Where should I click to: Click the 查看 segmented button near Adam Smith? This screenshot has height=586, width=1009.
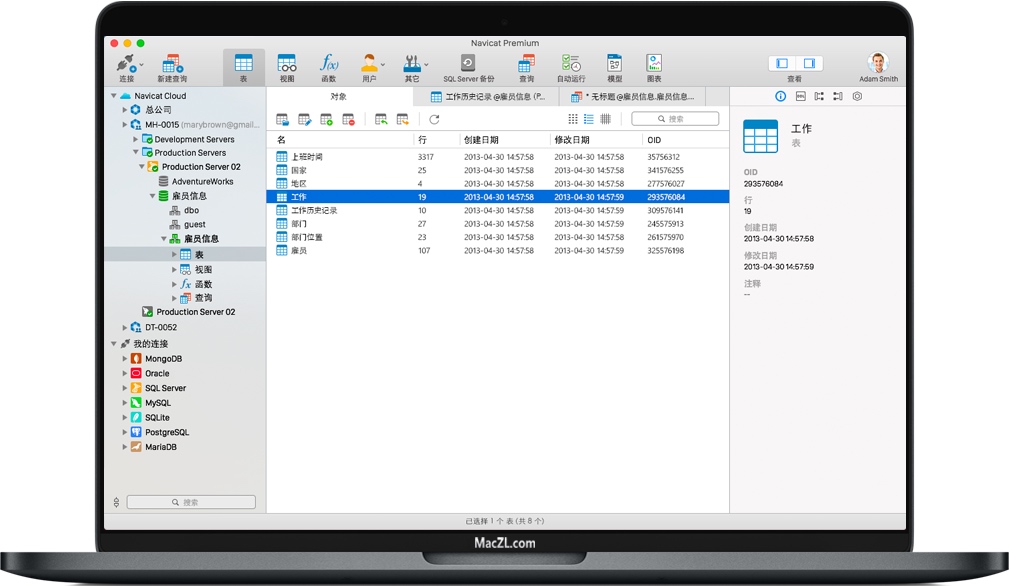[797, 62]
